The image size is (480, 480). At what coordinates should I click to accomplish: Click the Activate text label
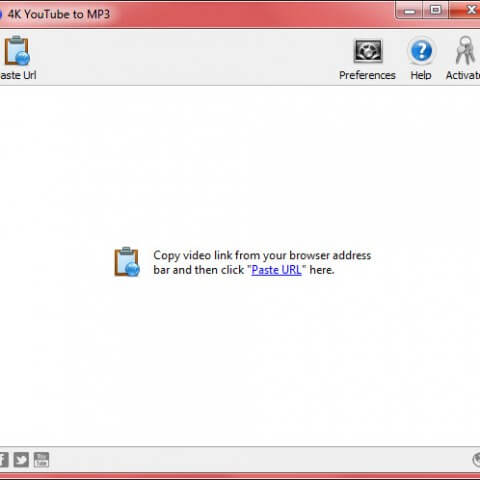pyautogui.click(x=463, y=75)
